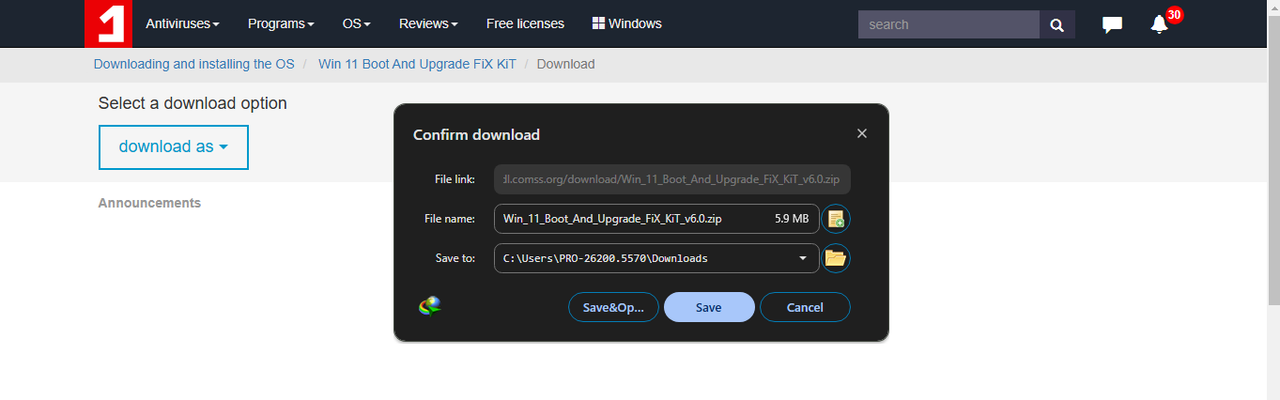1280x400 pixels.
Task: Click the Internet Download Manager logo
Action: coord(430,306)
